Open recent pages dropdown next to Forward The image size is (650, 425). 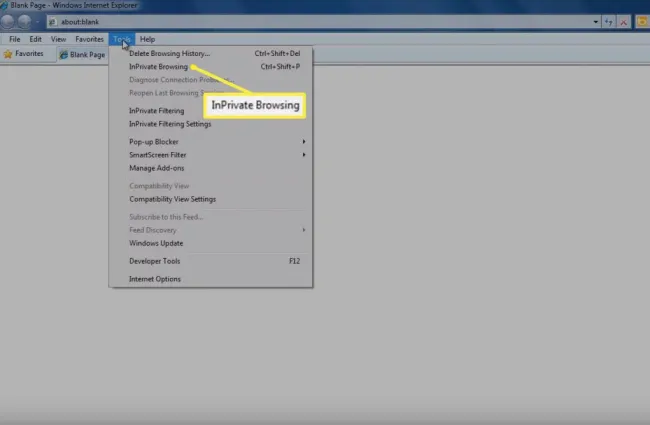[38, 22]
